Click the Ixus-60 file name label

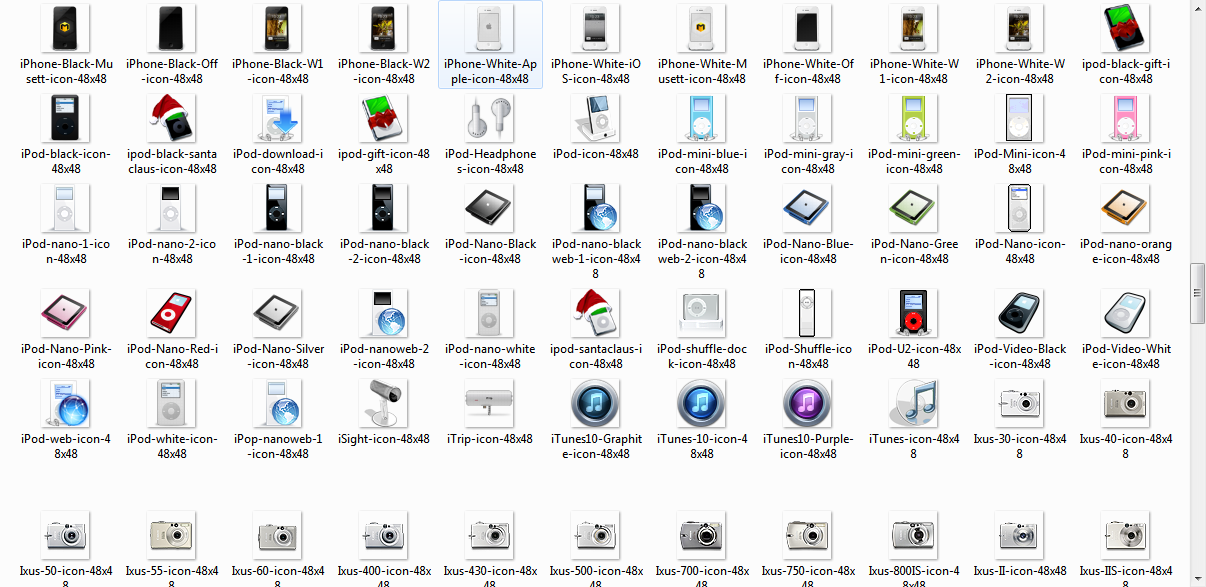tap(278, 577)
